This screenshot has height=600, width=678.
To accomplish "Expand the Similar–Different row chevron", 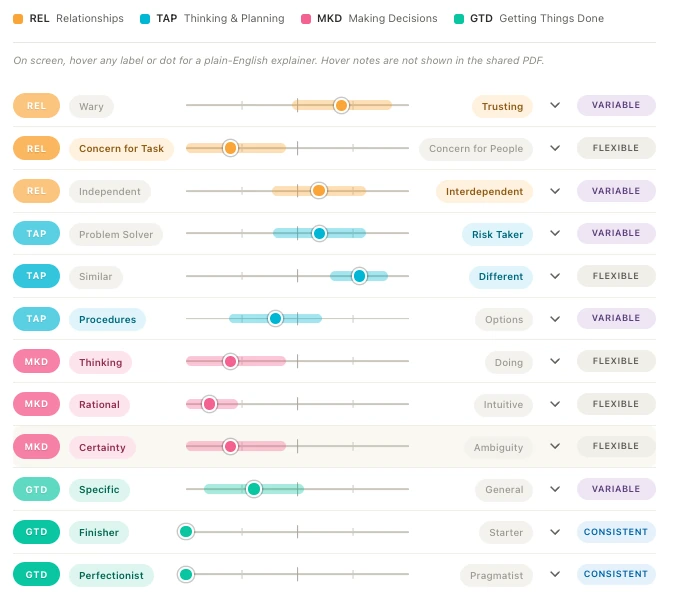I will pyautogui.click(x=555, y=276).
